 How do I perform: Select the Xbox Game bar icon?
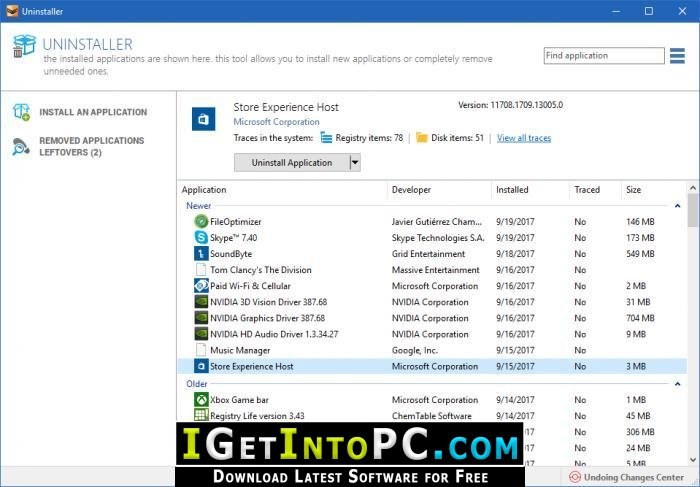tap(201, 400)
